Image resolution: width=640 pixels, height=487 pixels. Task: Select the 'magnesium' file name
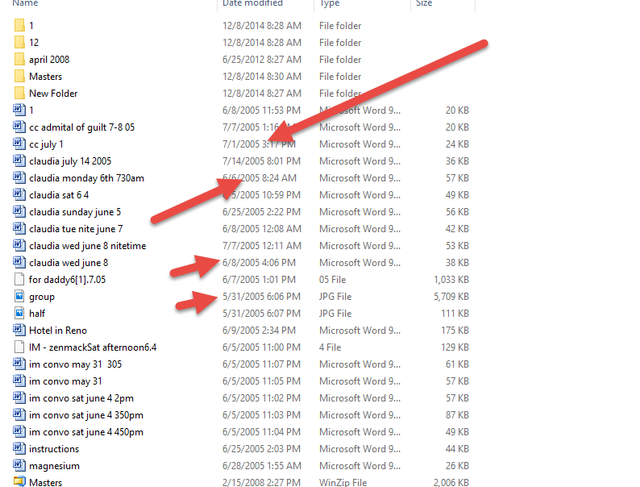[54, 466]
